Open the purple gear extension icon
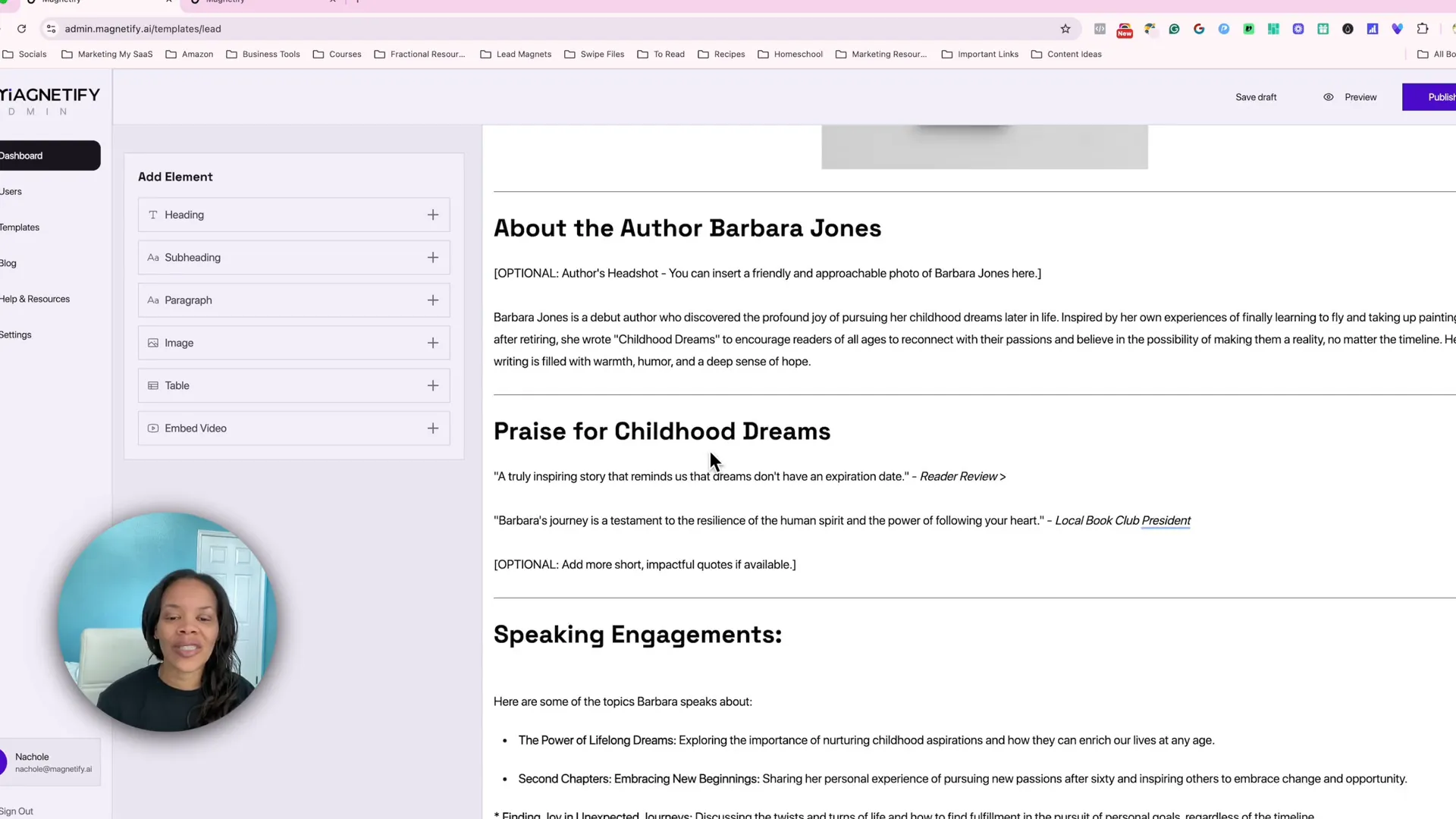The height and width of the screenshot is (819, 1456). [x=1298, y=29]
